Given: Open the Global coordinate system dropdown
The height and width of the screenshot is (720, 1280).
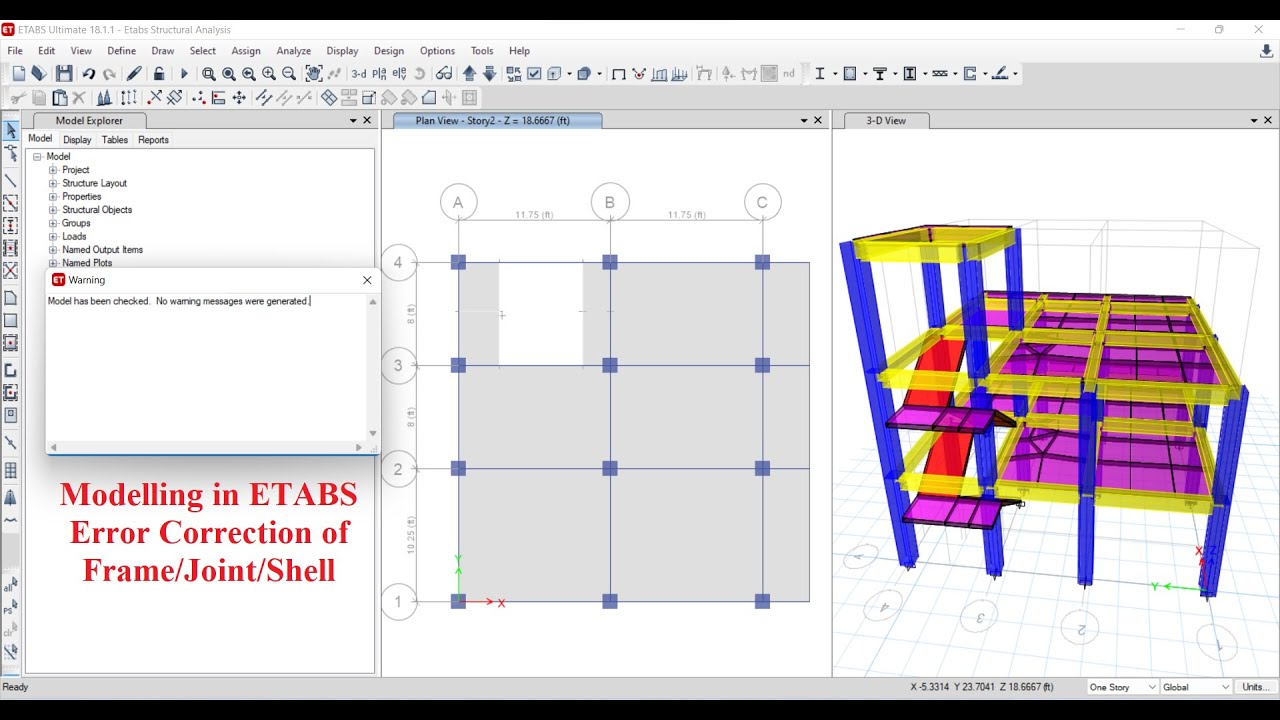Looking at the screenshot, I should 1196,687.
